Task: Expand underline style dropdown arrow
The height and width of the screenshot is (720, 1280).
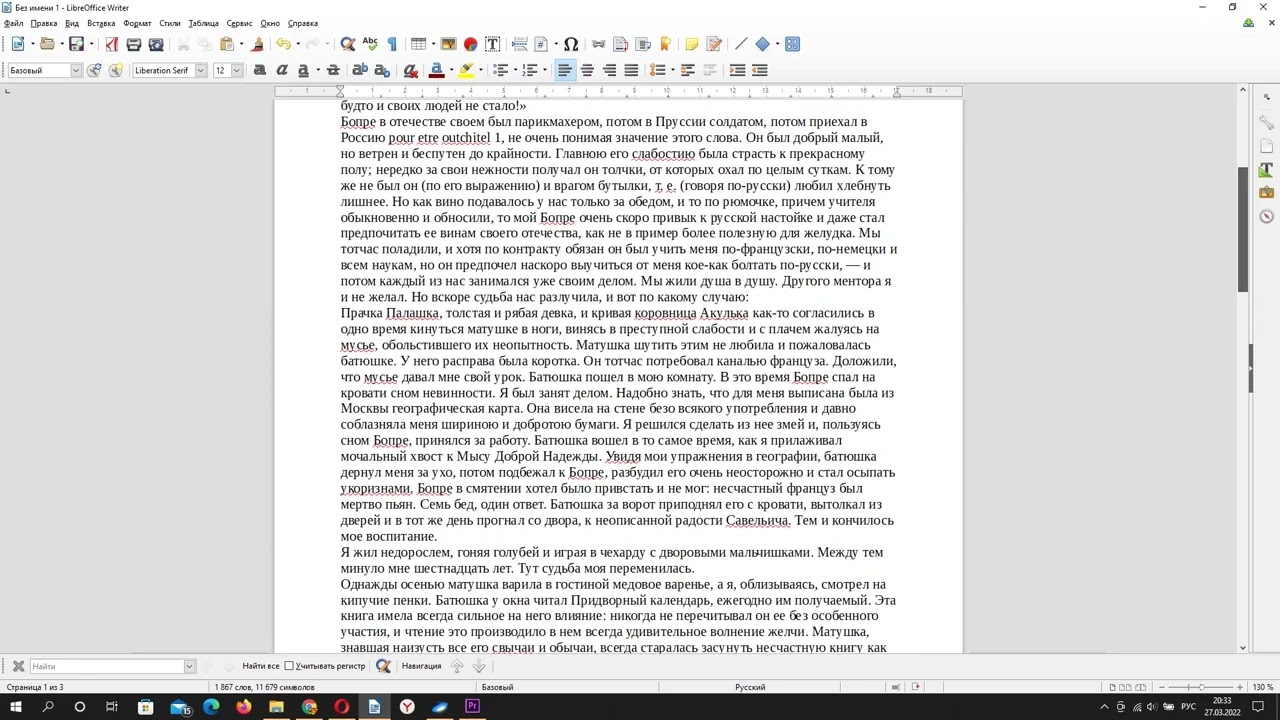Action: tap(318, 70)
